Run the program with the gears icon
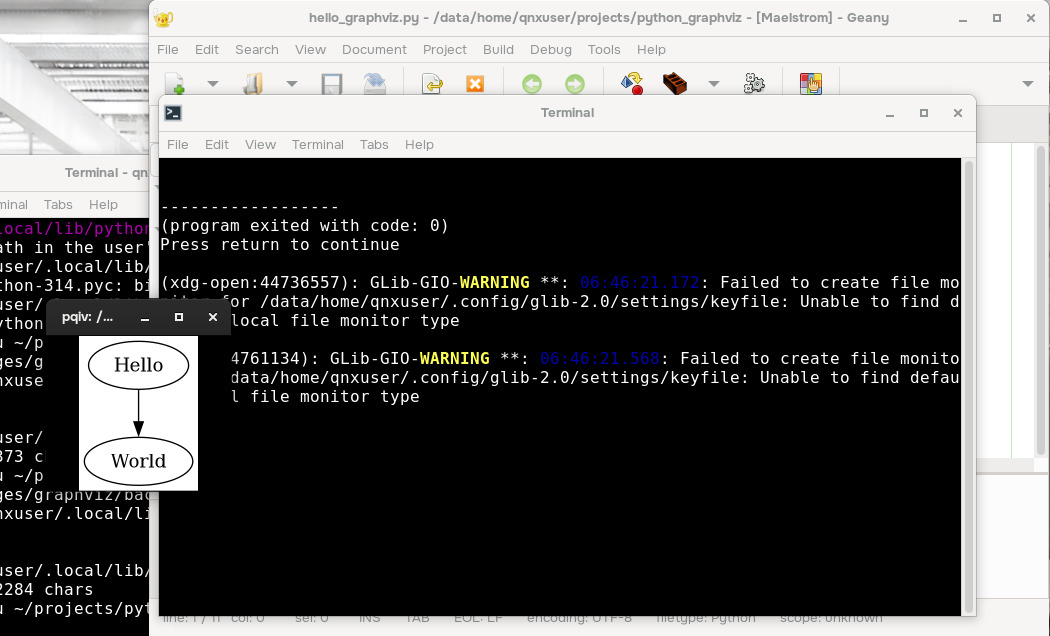This screenshot has width=1050, height=636. [754, 84]
